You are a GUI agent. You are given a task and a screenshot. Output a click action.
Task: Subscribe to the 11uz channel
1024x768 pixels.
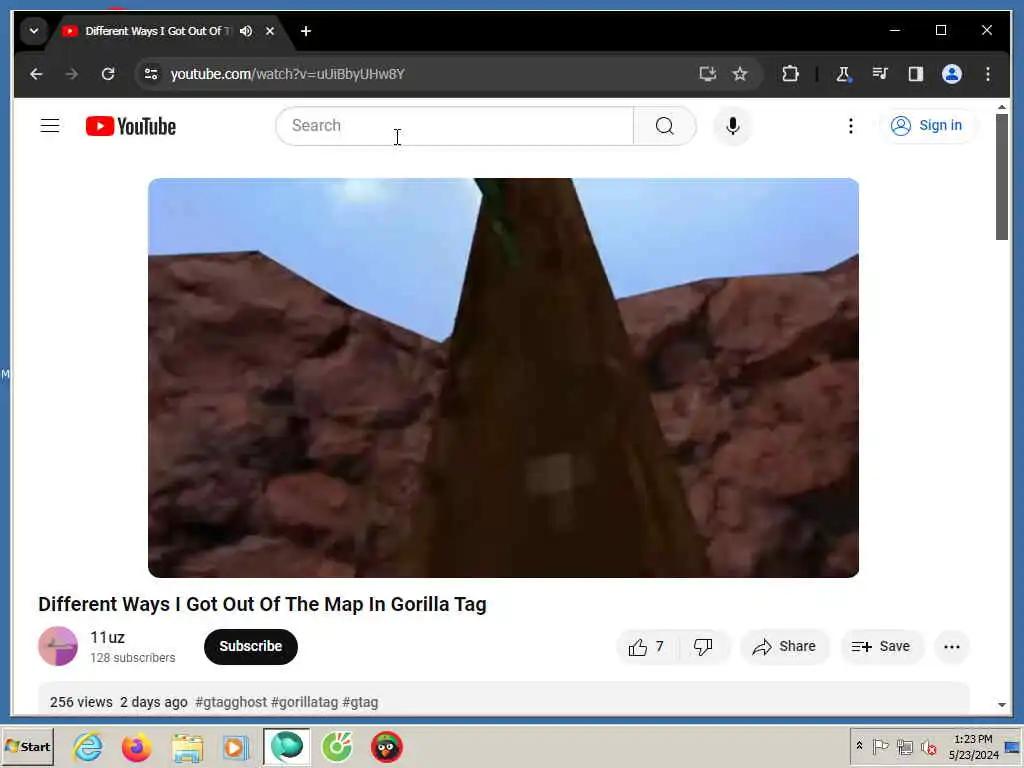251,647
